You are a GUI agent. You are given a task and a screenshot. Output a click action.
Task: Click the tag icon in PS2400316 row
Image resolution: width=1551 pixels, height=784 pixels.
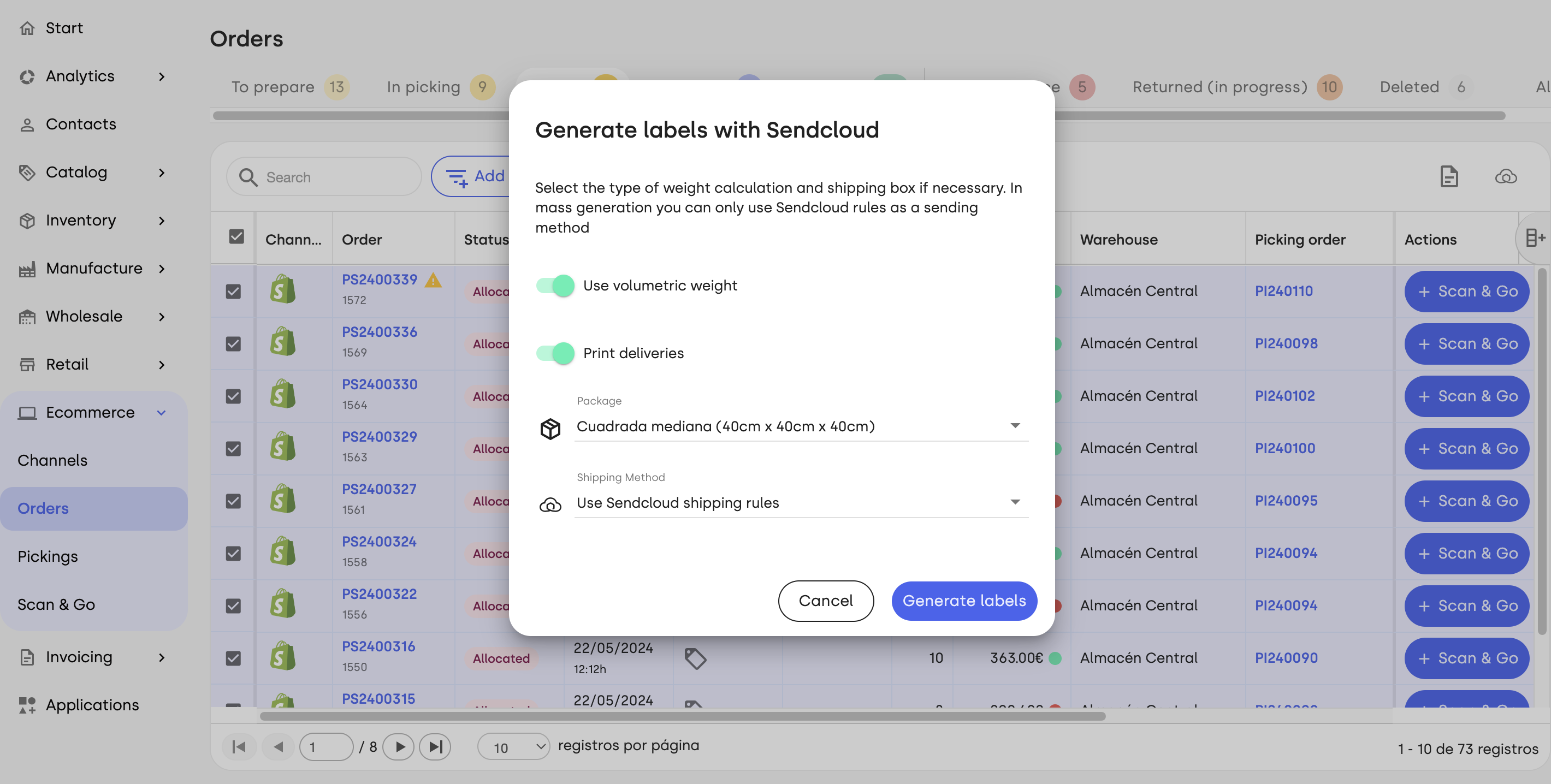695,658
